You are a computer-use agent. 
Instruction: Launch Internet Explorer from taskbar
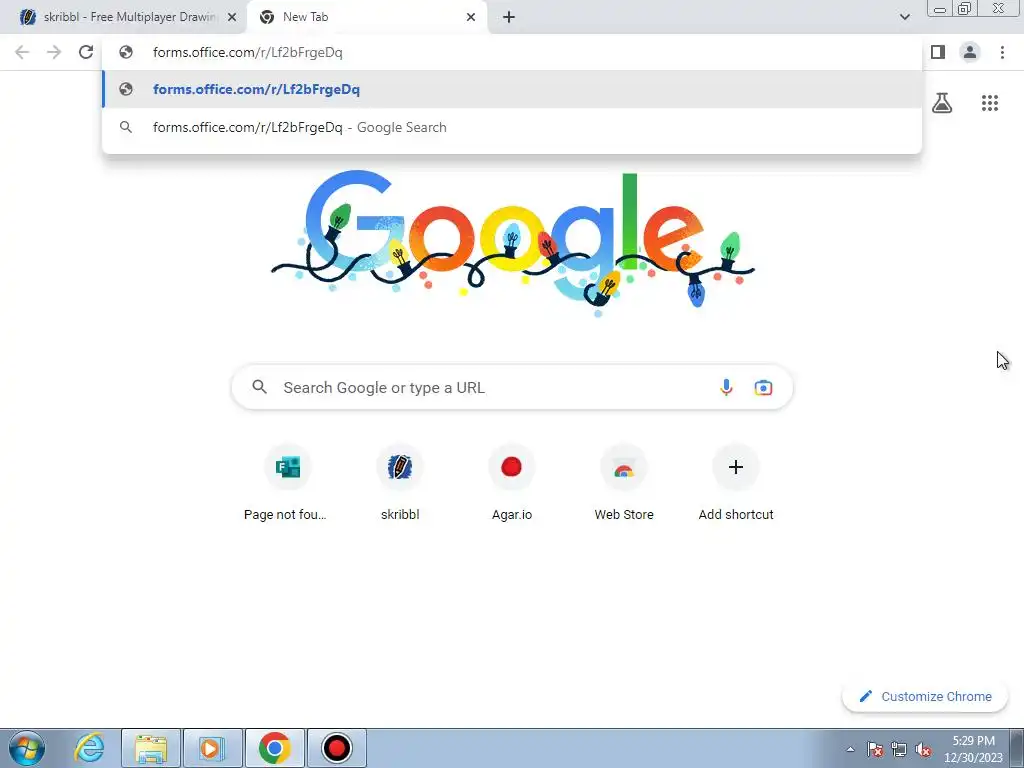(89, 748)
